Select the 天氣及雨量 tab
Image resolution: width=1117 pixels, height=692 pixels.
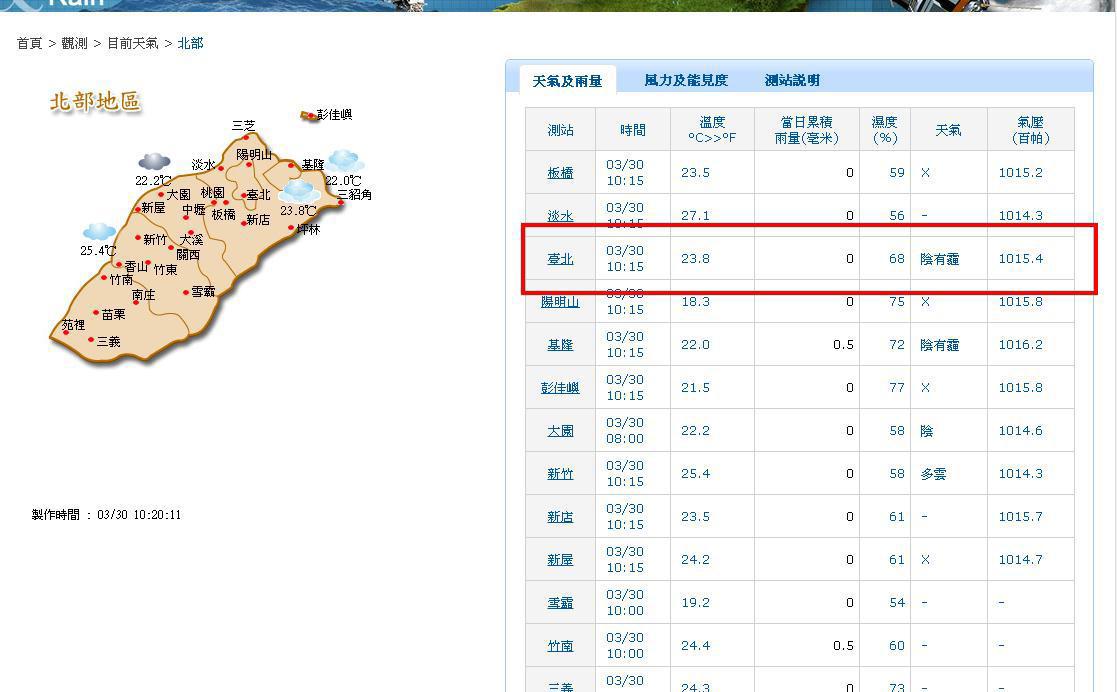pos(567,81)
